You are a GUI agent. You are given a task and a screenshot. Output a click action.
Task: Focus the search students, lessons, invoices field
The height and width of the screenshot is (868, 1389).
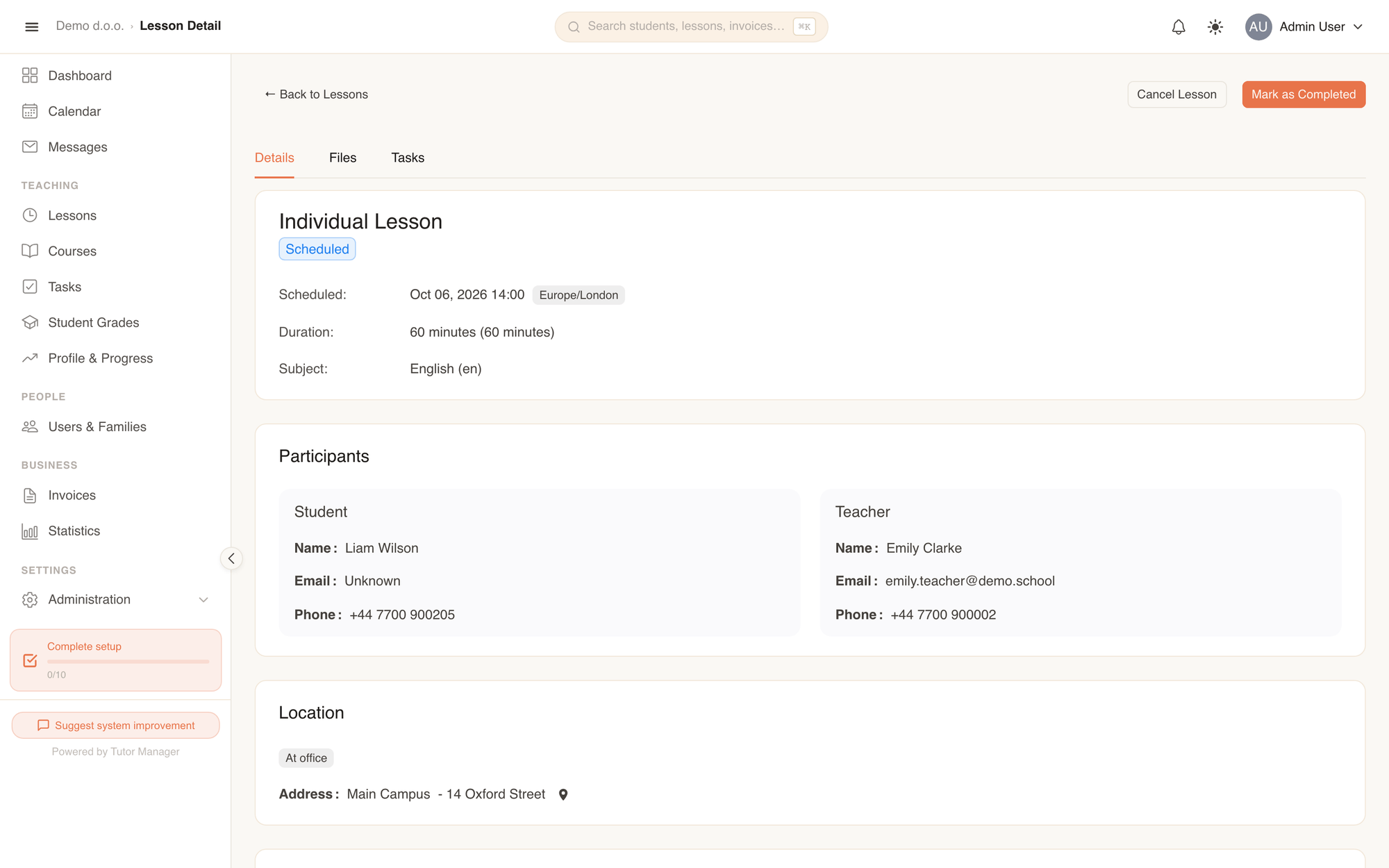click(691, 26)
